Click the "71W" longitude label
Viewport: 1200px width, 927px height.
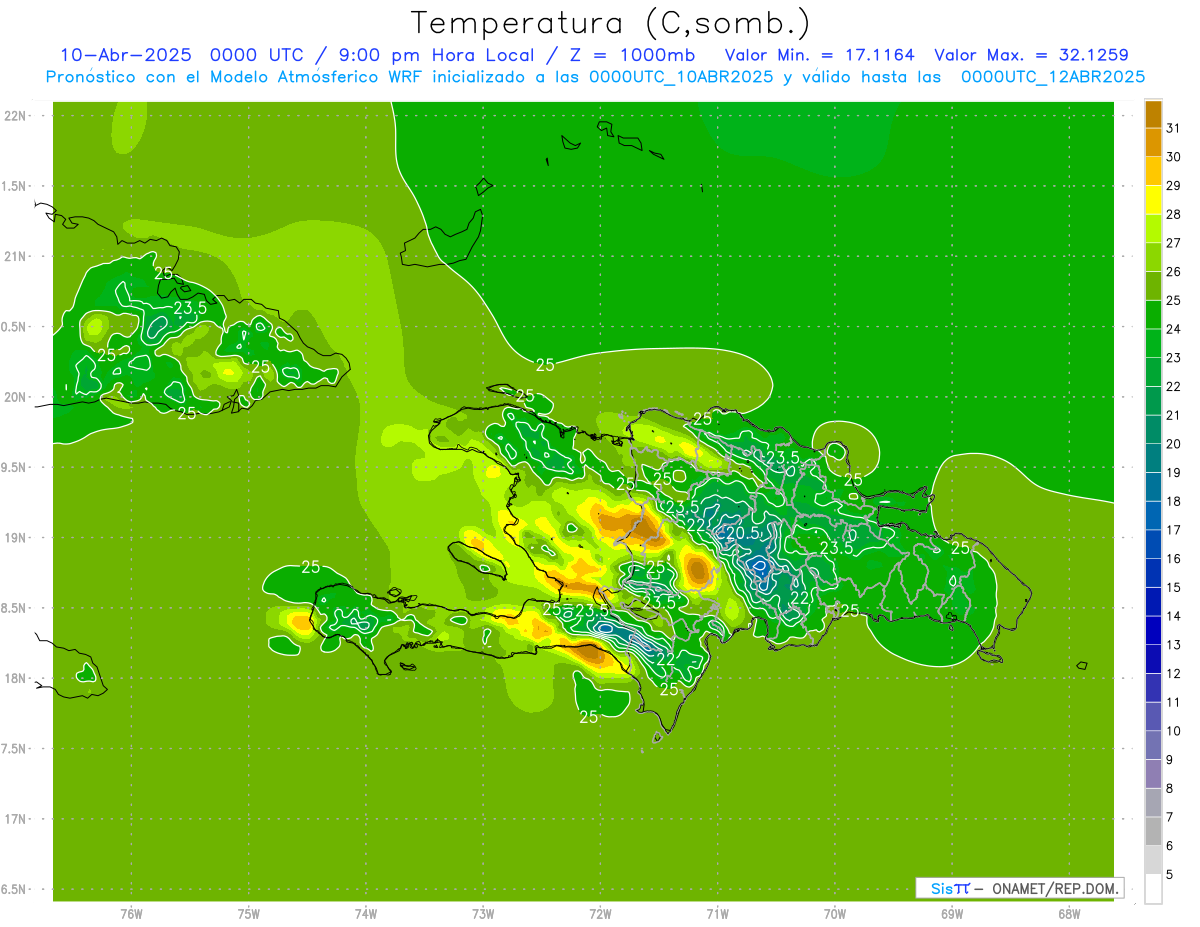pos(717,913)
